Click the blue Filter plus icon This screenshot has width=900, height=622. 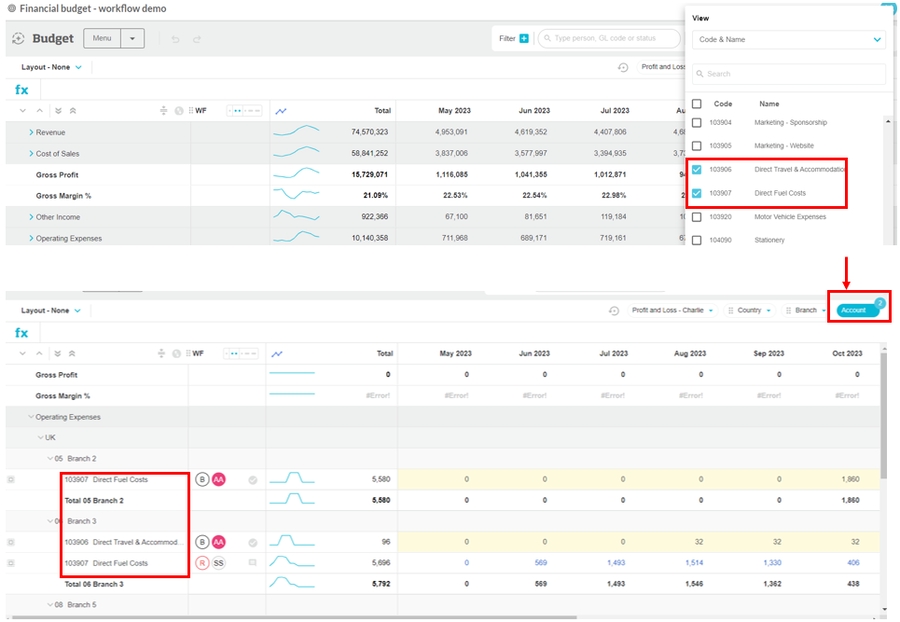(x=524, y=39)
